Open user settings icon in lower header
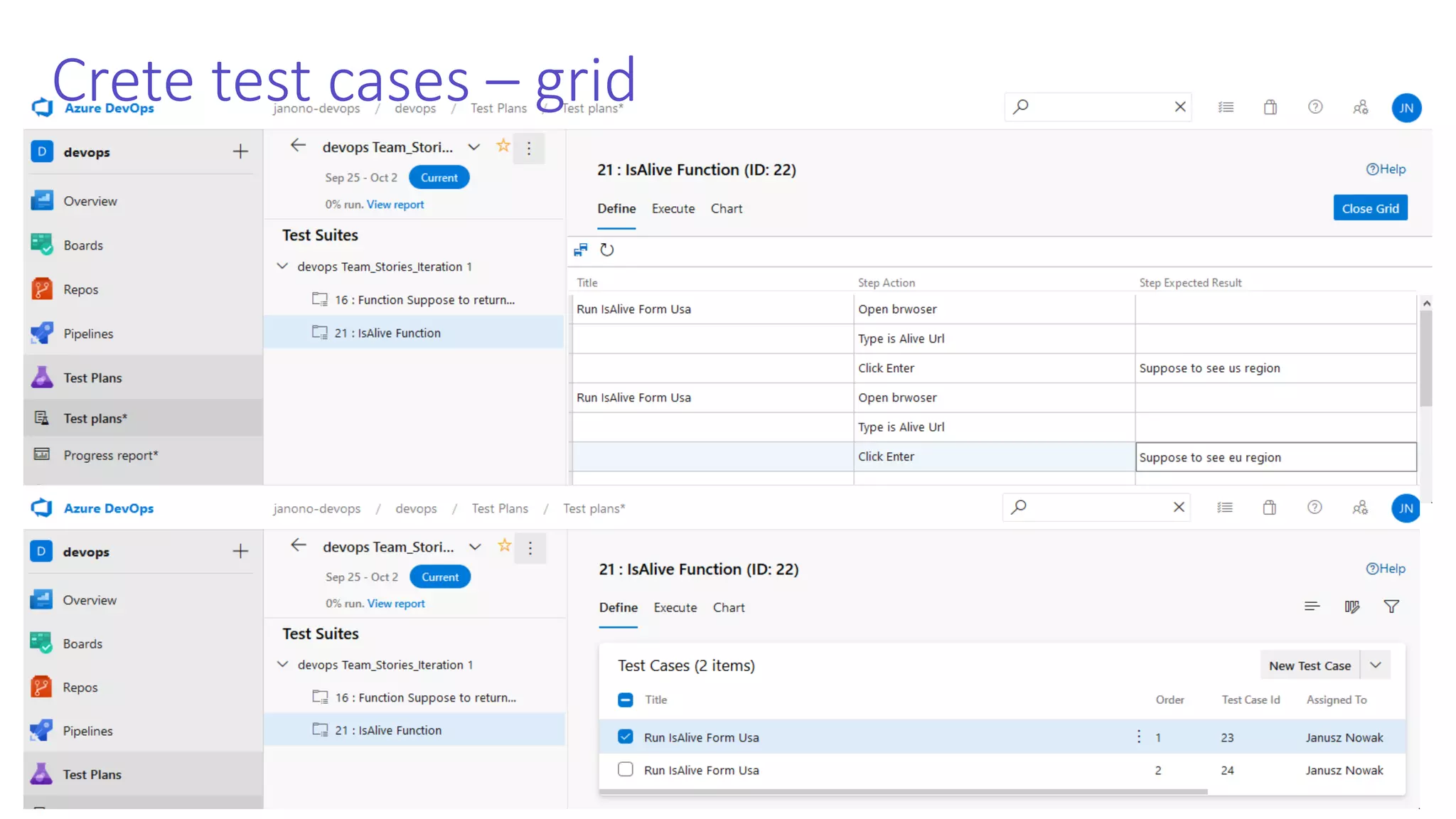Screen dimensions: 1456x819 pyautogui.click(x=1359, y=508)
